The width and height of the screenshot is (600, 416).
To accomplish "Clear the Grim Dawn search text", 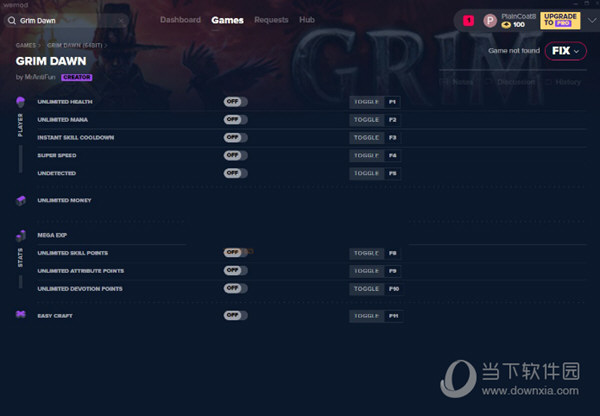I will (x=121, y=20).
